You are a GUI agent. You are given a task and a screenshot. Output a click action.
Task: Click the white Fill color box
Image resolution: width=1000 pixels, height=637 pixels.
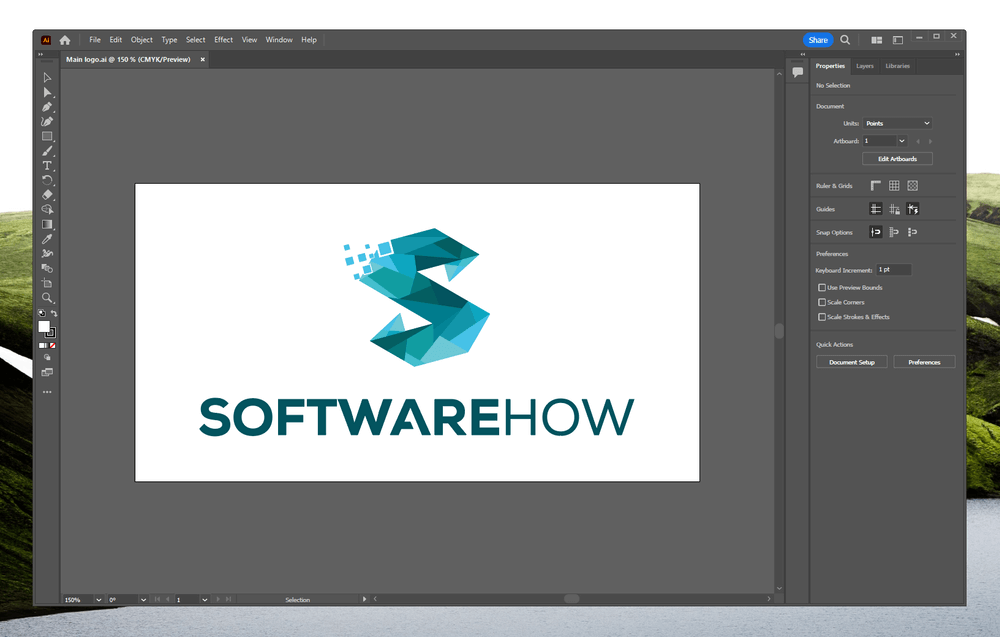(43, 326)
